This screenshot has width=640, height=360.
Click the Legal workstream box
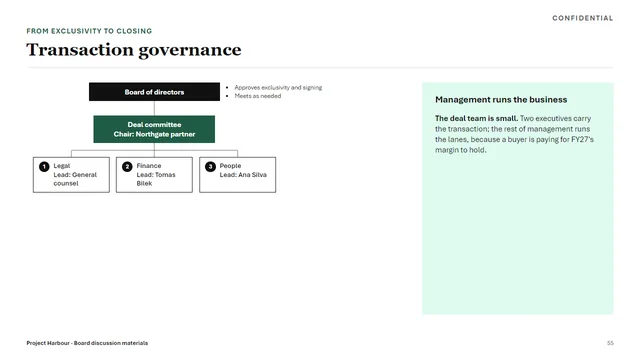coord(71,175)
